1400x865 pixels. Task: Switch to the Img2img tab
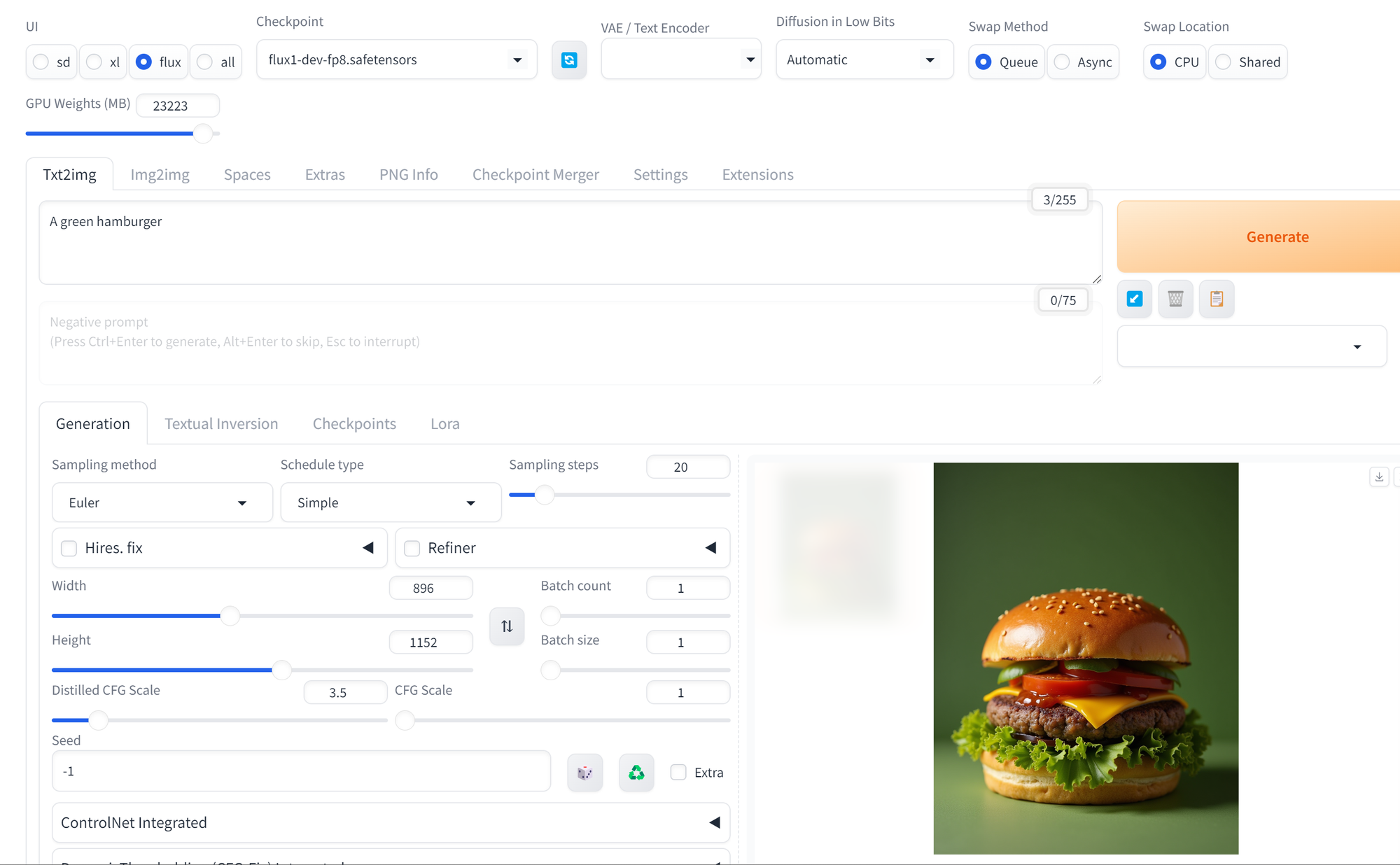(160, 174)
